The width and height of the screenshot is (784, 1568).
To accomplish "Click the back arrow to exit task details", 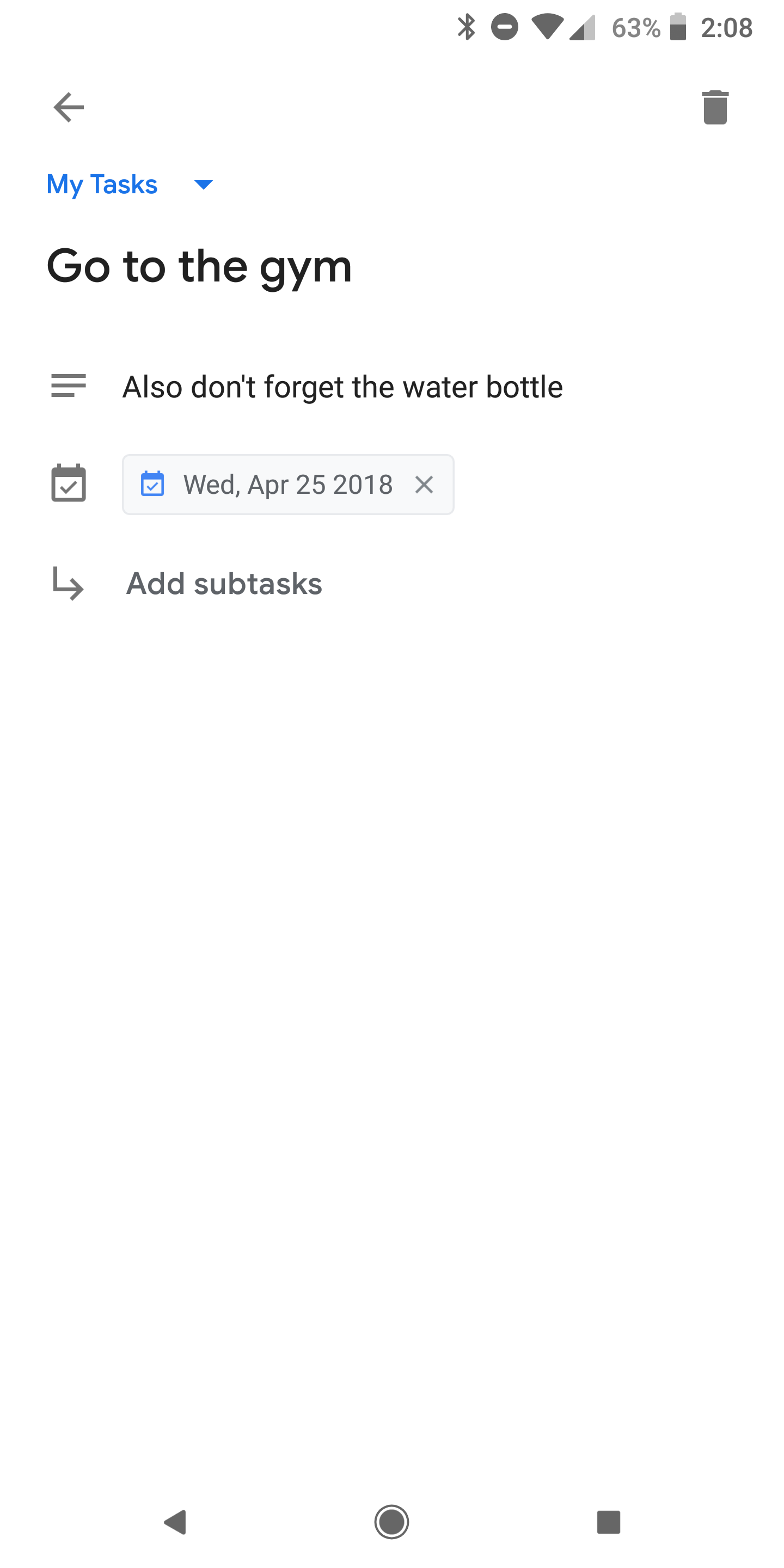I will [x=69, y=107].
